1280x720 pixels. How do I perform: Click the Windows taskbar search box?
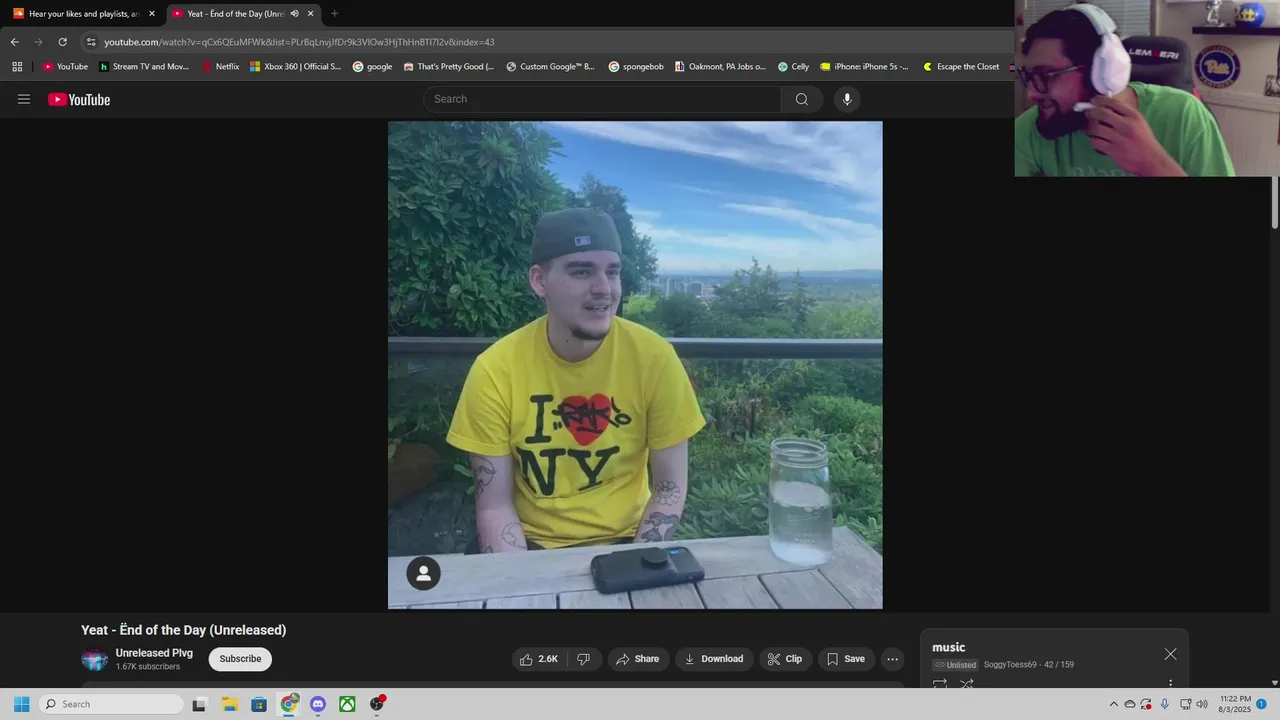(112, 704)
